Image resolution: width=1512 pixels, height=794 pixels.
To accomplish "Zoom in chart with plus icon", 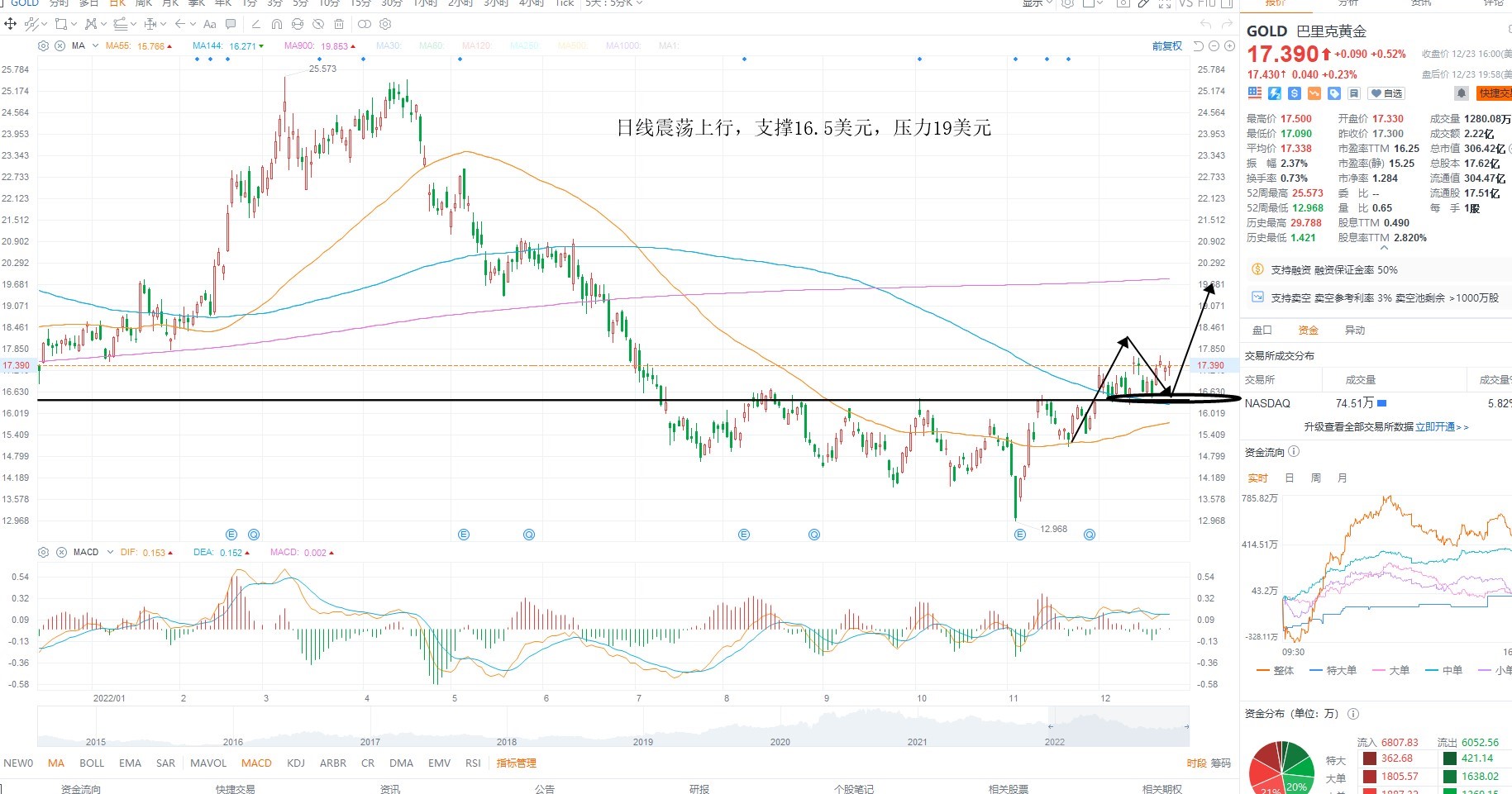I will [x=1229, y=46].
